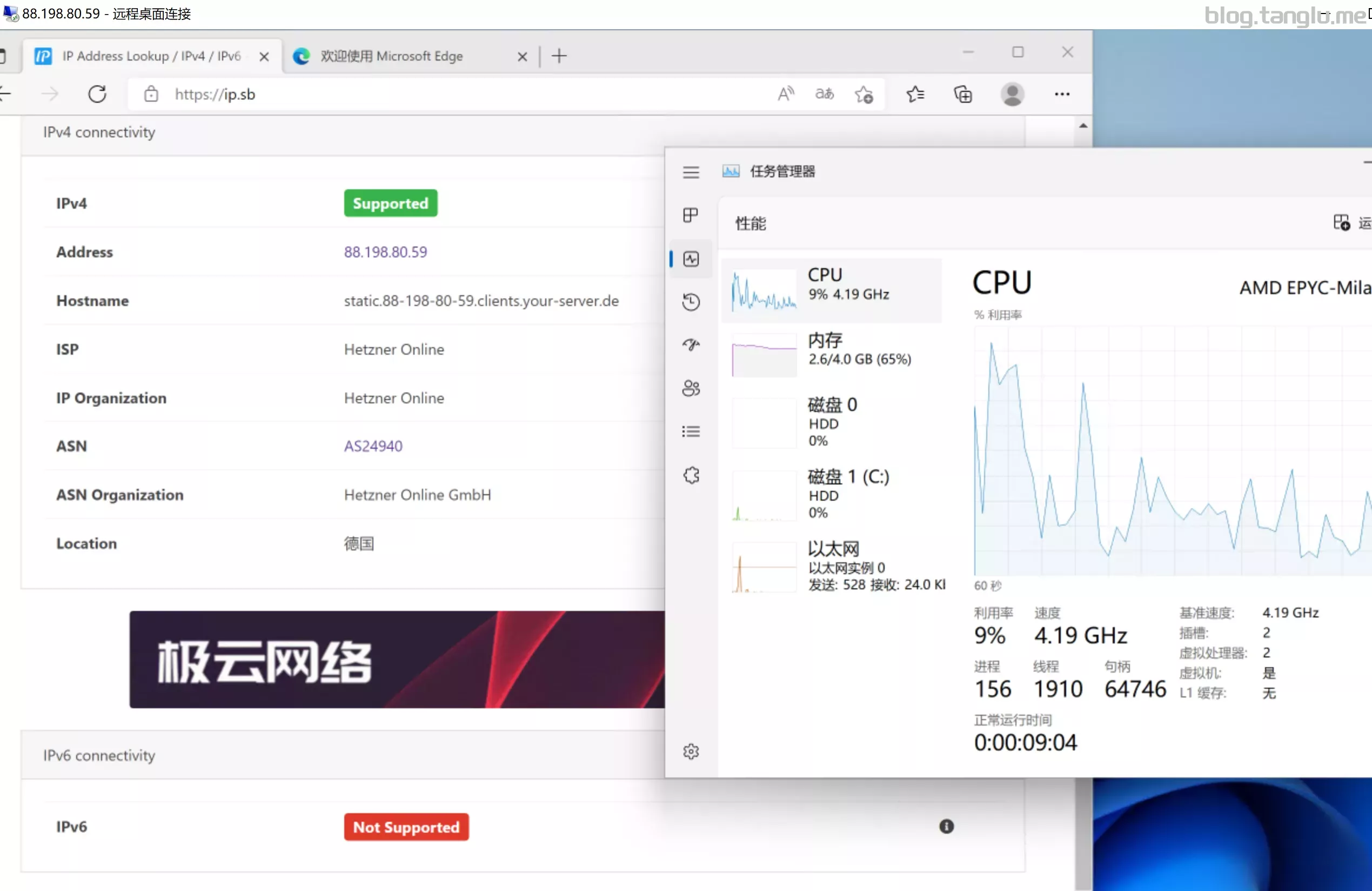Switch to IP Address Lookup tab
This screenshot has width=1372, height=891.
pos(152,56)
